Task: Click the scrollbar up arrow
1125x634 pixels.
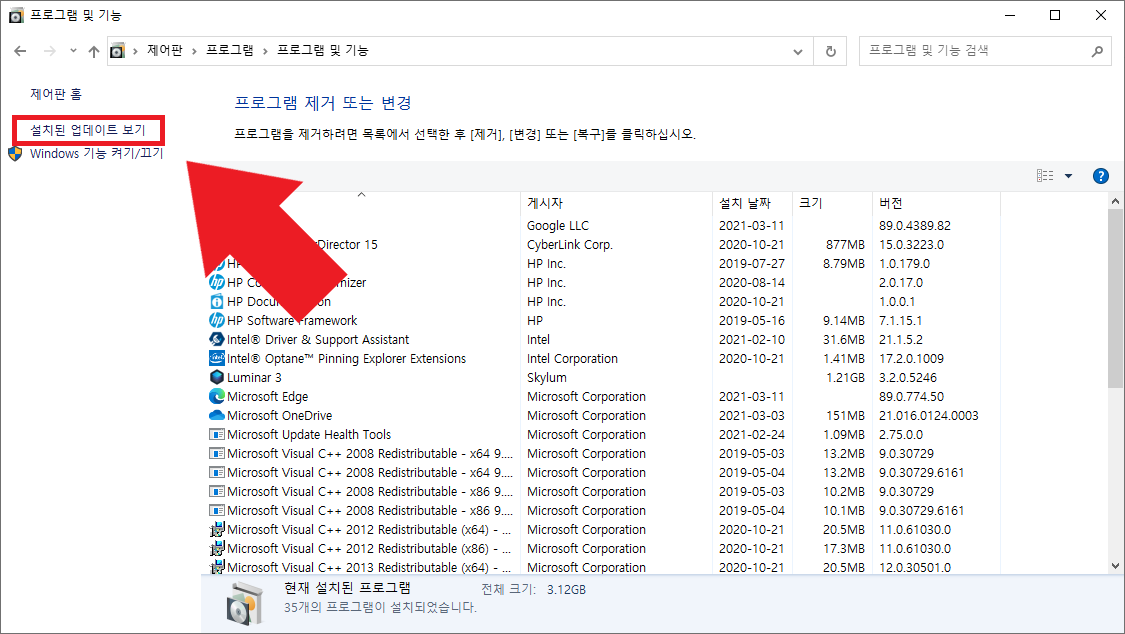Action: (x=1116, y=202)
